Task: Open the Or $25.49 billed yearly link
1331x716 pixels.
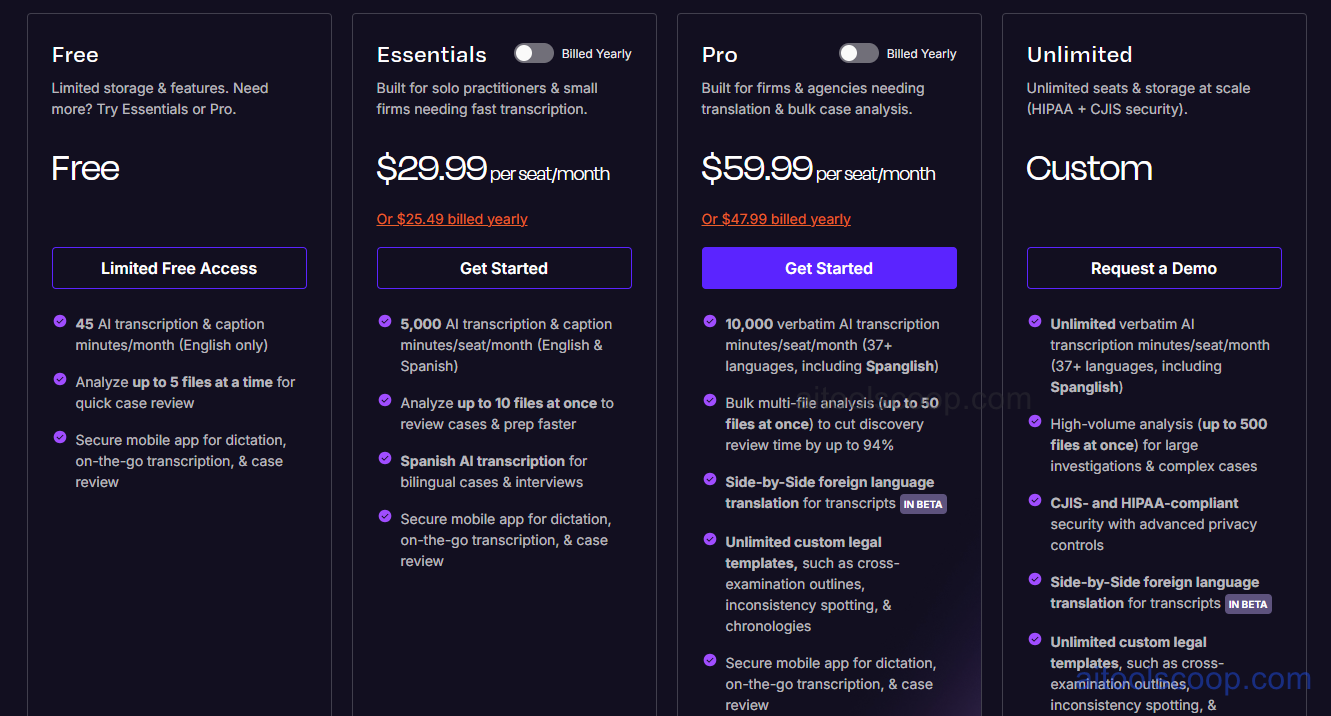Action: (451, 218)
